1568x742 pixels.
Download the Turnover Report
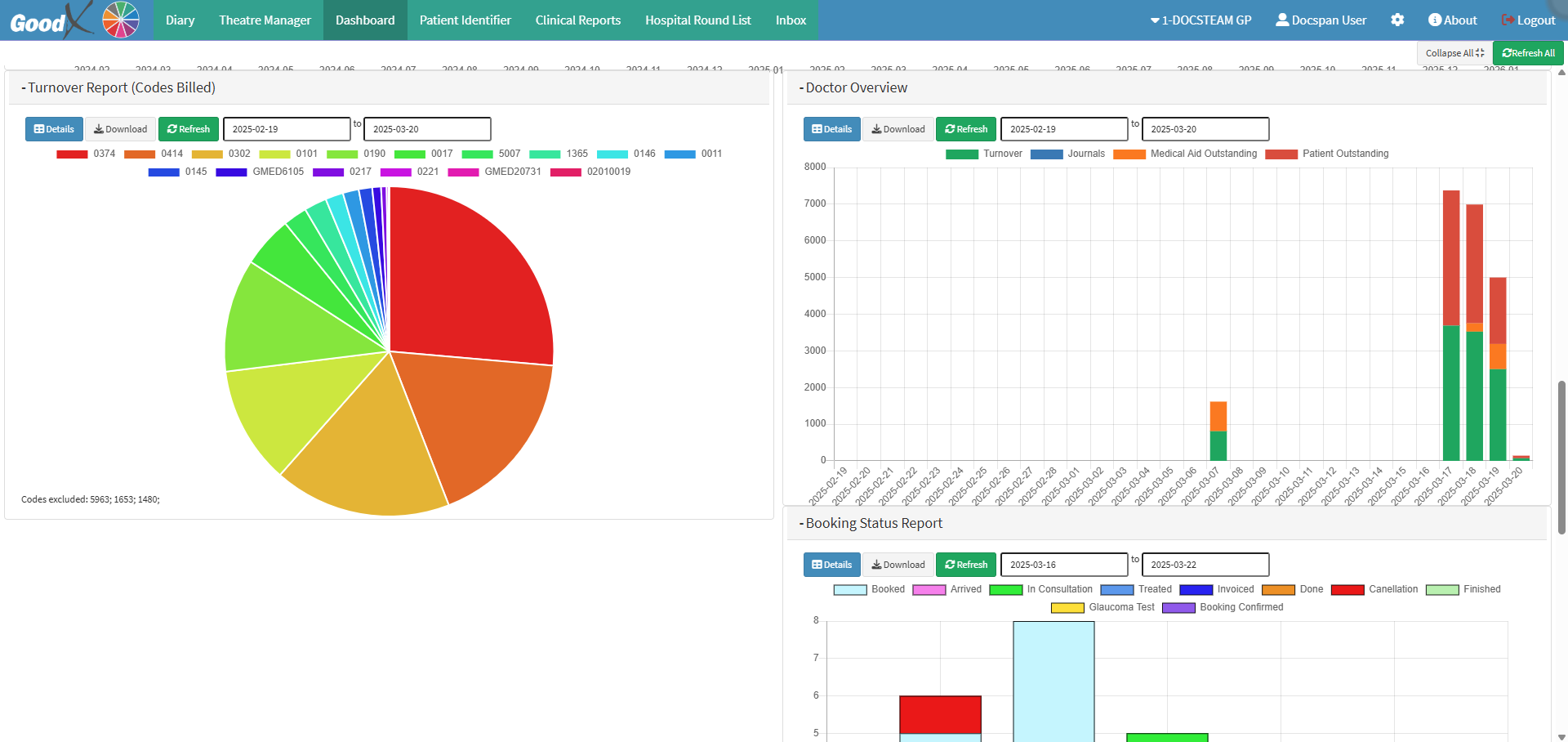(120, 129)
